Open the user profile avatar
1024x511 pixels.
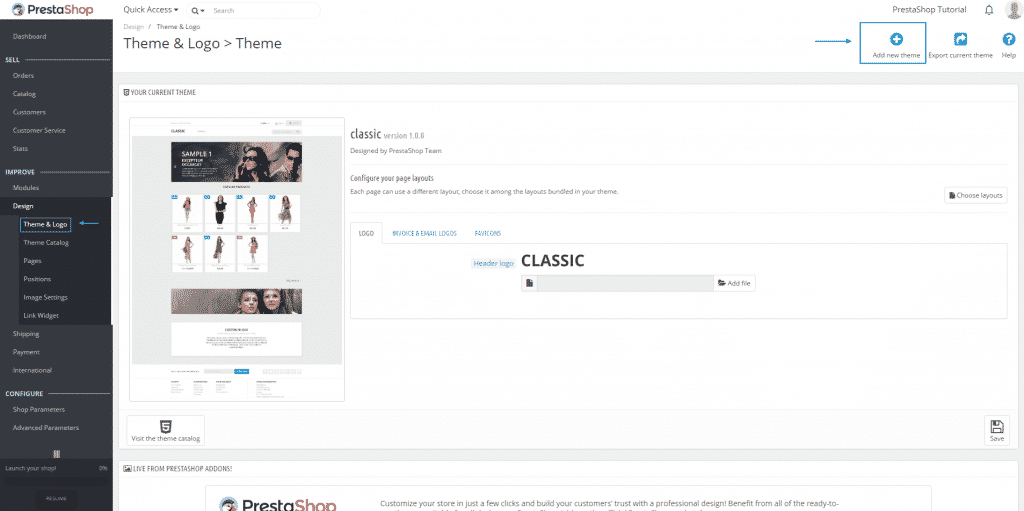(x=1013, y=10)
